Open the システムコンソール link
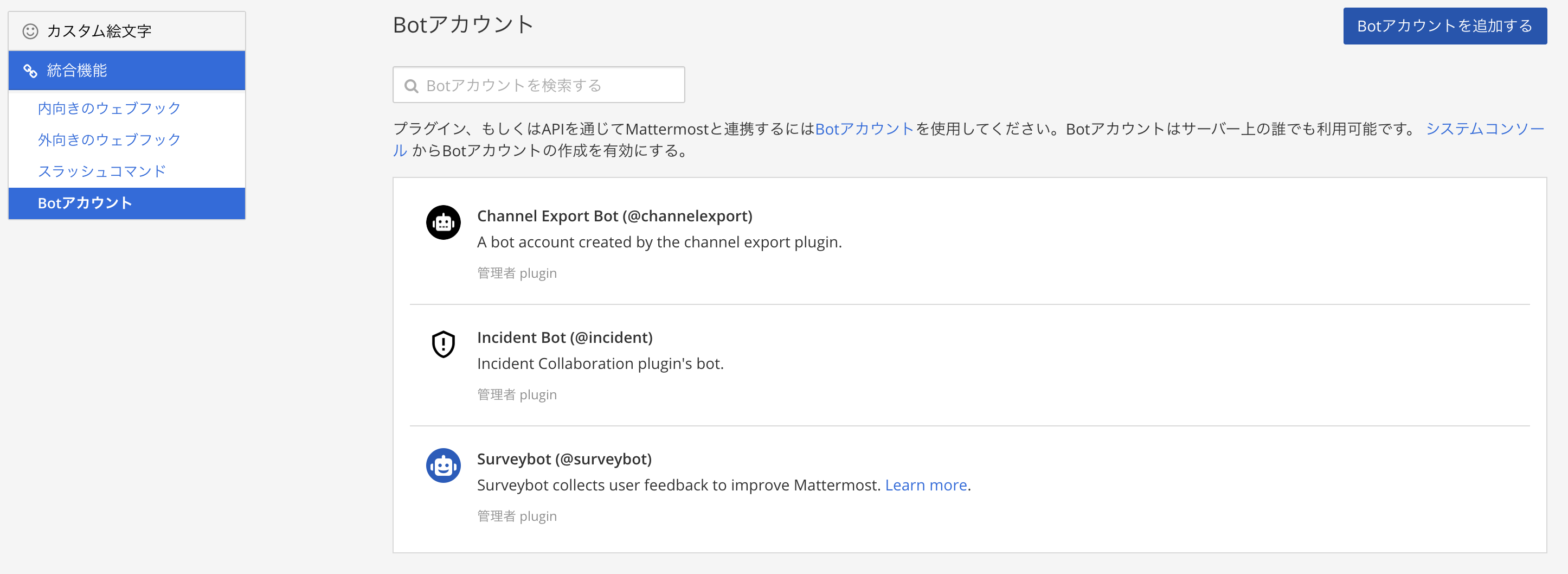Screen dimensions: 1568x574 pos(1485,129)
